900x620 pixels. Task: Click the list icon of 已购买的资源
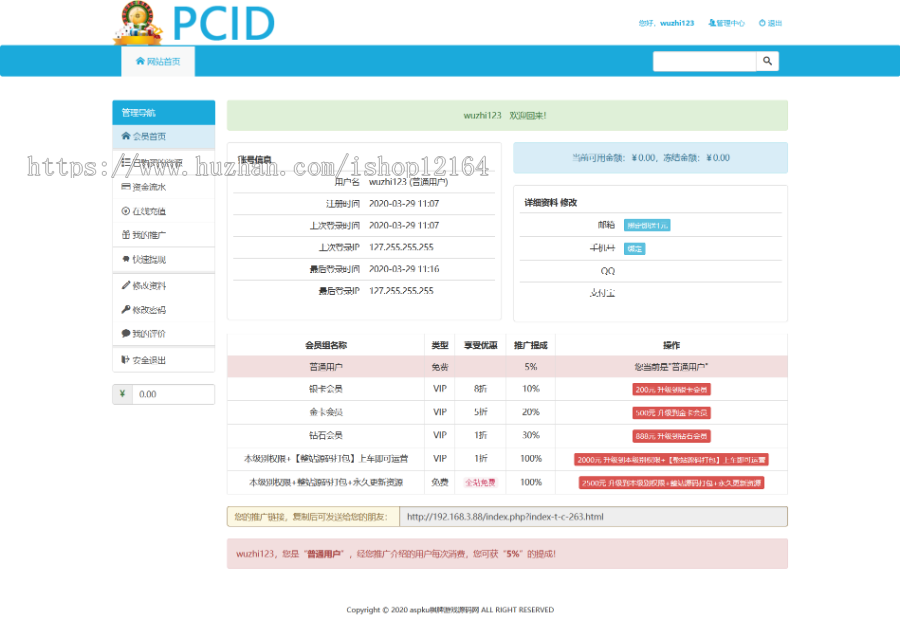[x=126, y=162]
